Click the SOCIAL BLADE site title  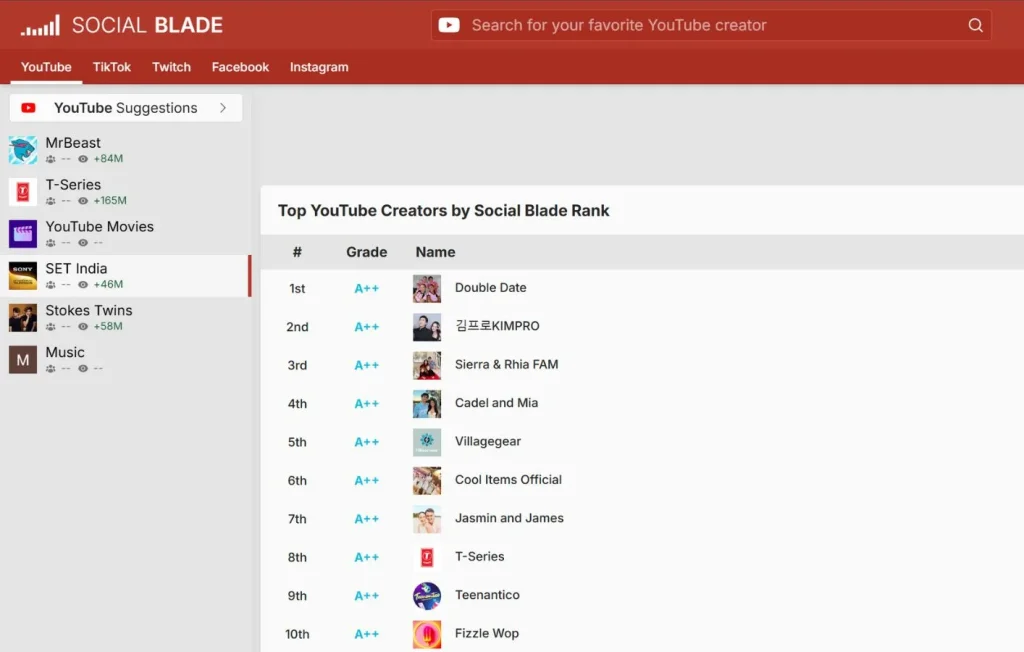(x=147, y=25)
